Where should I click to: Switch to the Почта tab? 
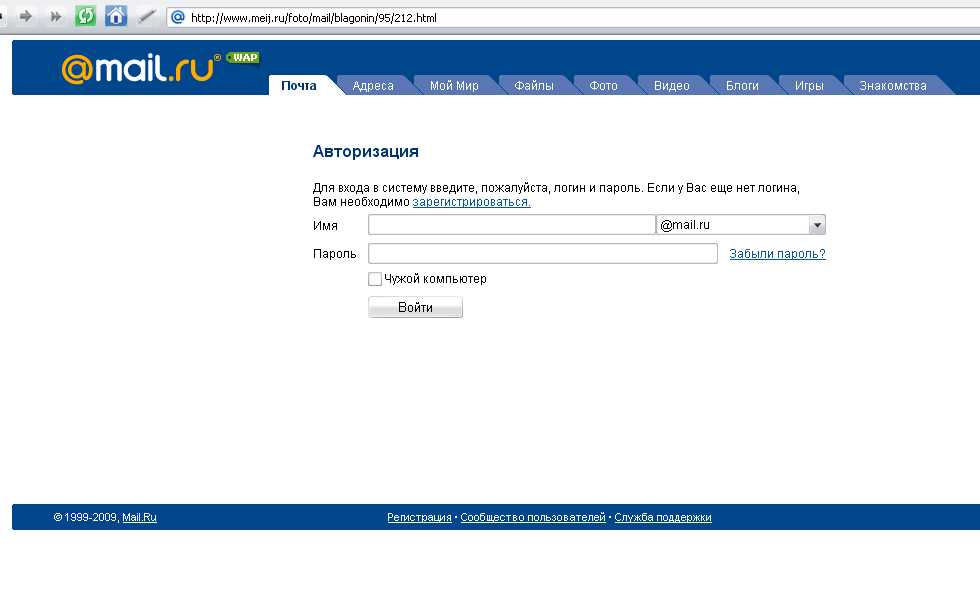299,86
